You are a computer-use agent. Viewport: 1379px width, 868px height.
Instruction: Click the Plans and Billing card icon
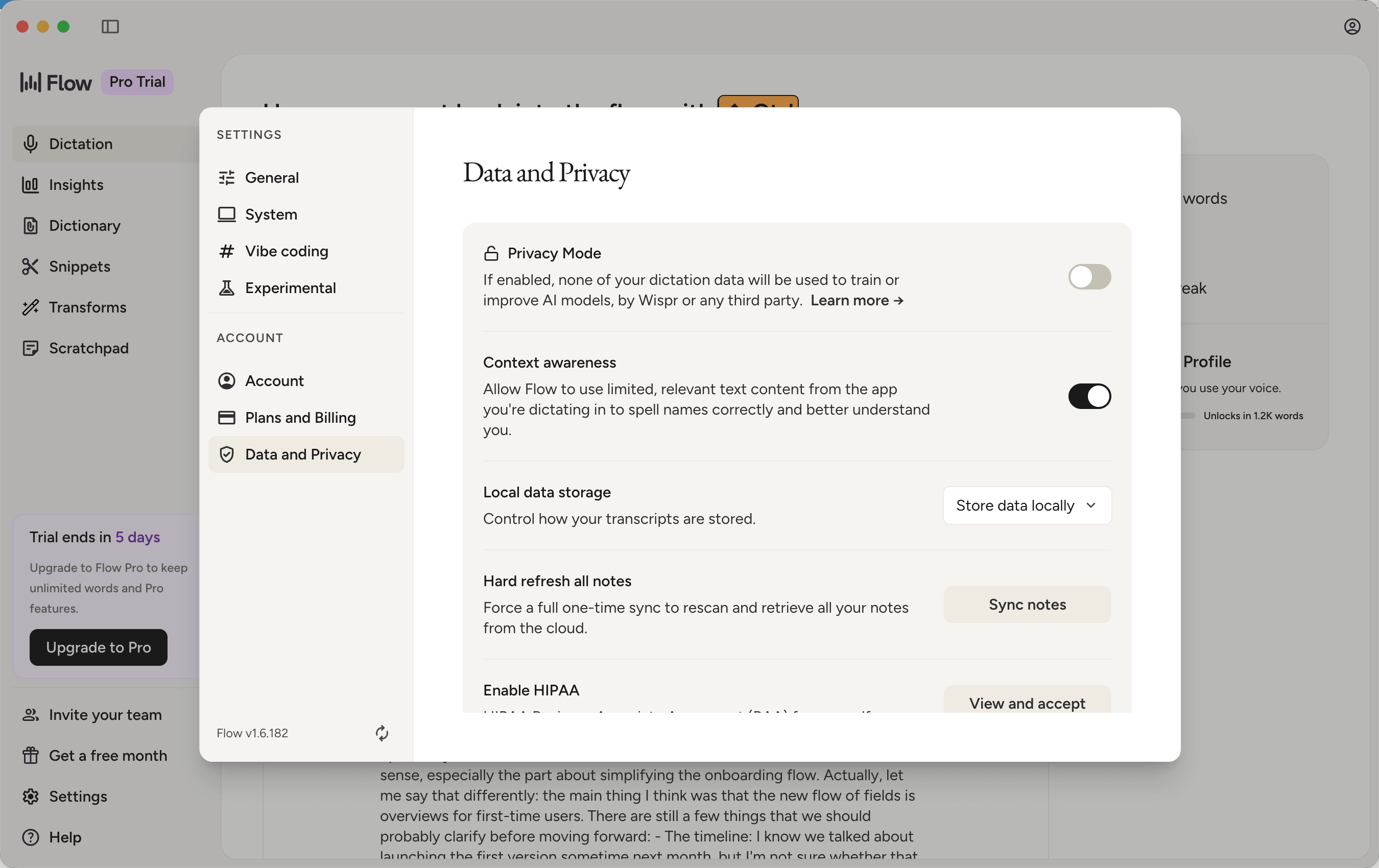[227, 417]
